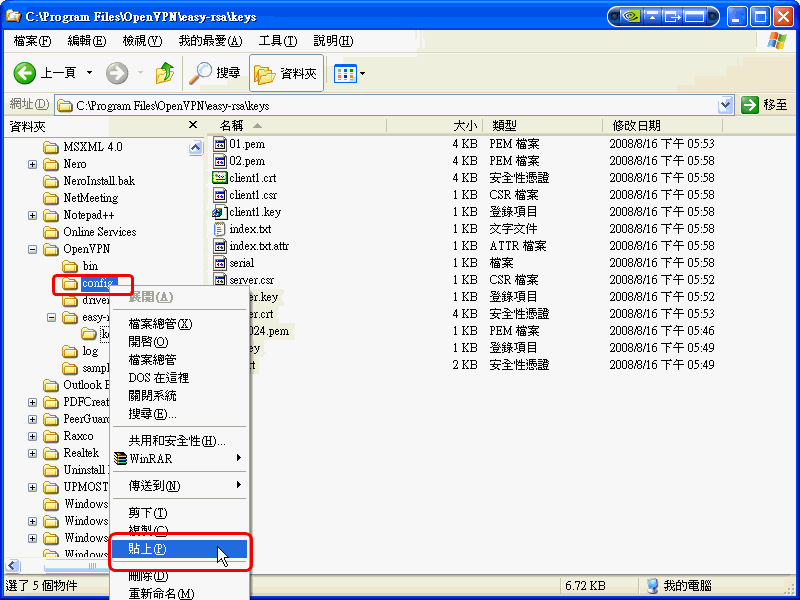Click the folder tree scroll-up arrow
Screen dimensions: 800x600
(x=195, y=148)
